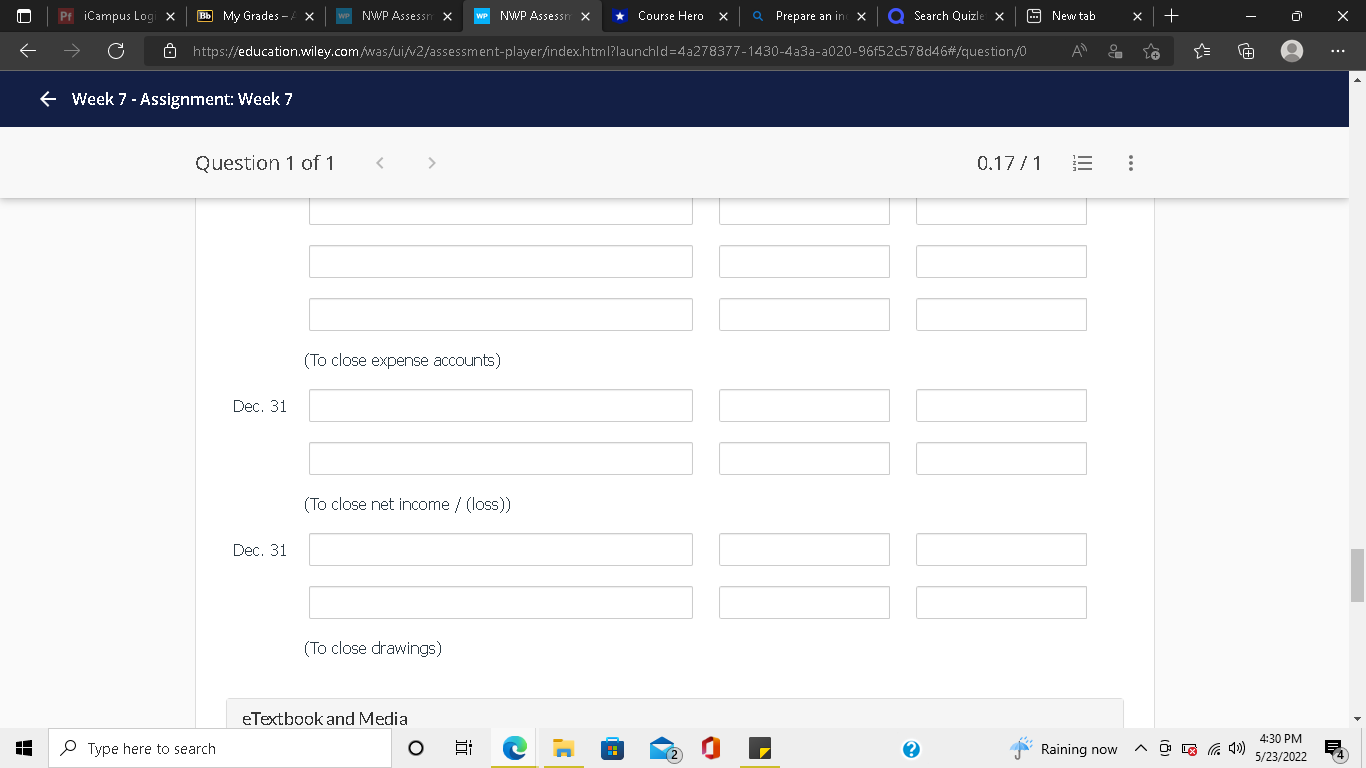Image resolution: width=1366 pixels, height=768 pixels.
Task: Click the Microsoft Edge taskbar icon
Action: click(x=515, y=748)
